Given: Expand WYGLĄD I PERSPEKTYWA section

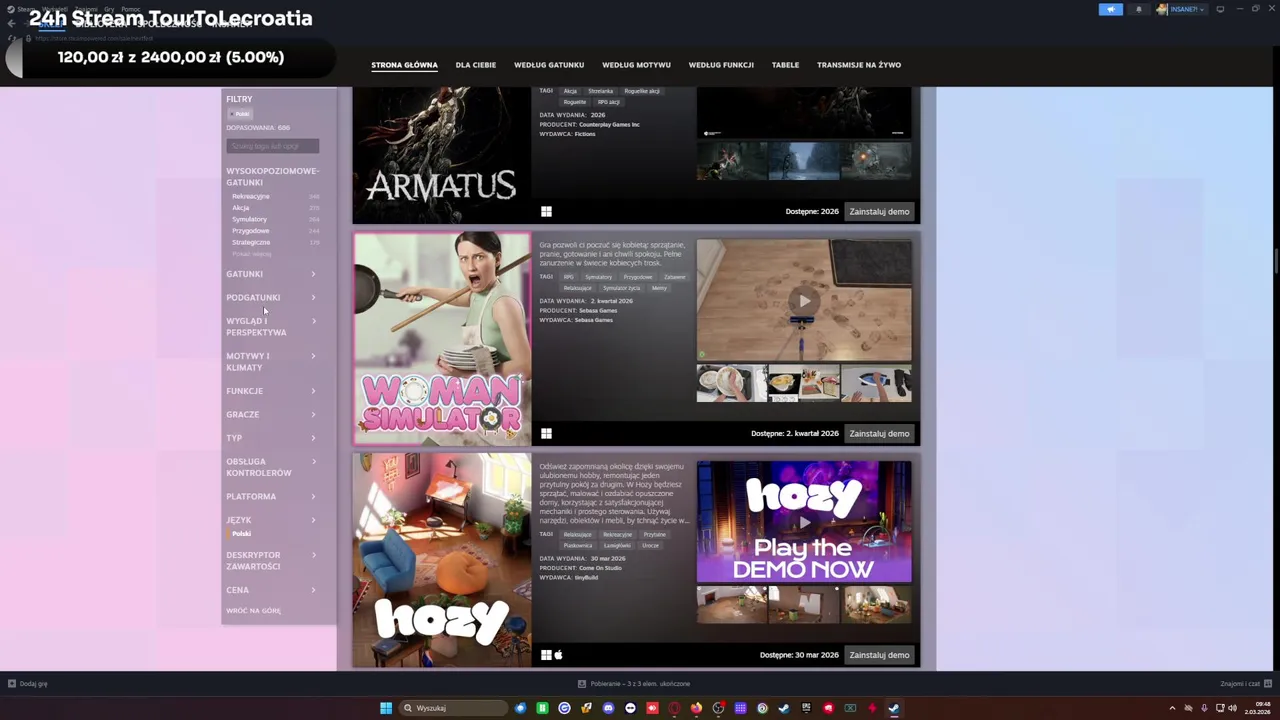Looking at the screenshot, I should tap(271, 327).
